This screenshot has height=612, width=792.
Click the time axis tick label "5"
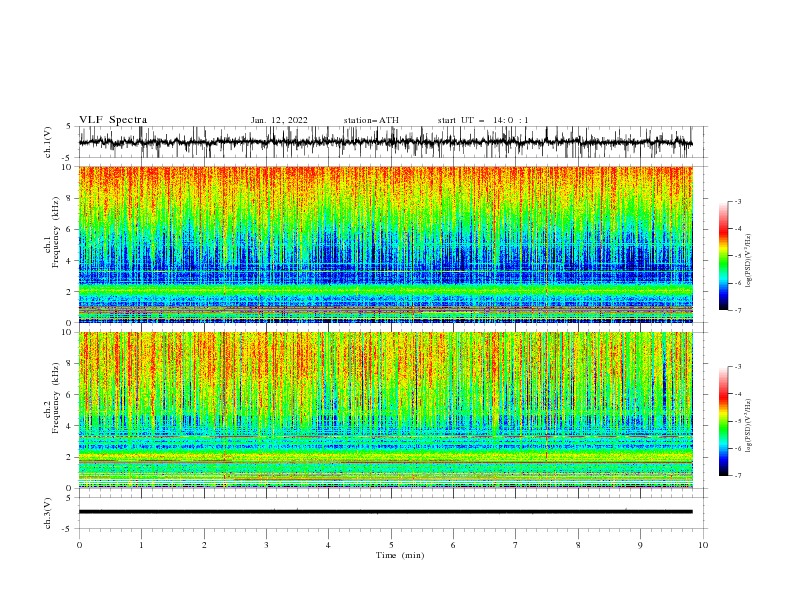[x=391, y=545]
